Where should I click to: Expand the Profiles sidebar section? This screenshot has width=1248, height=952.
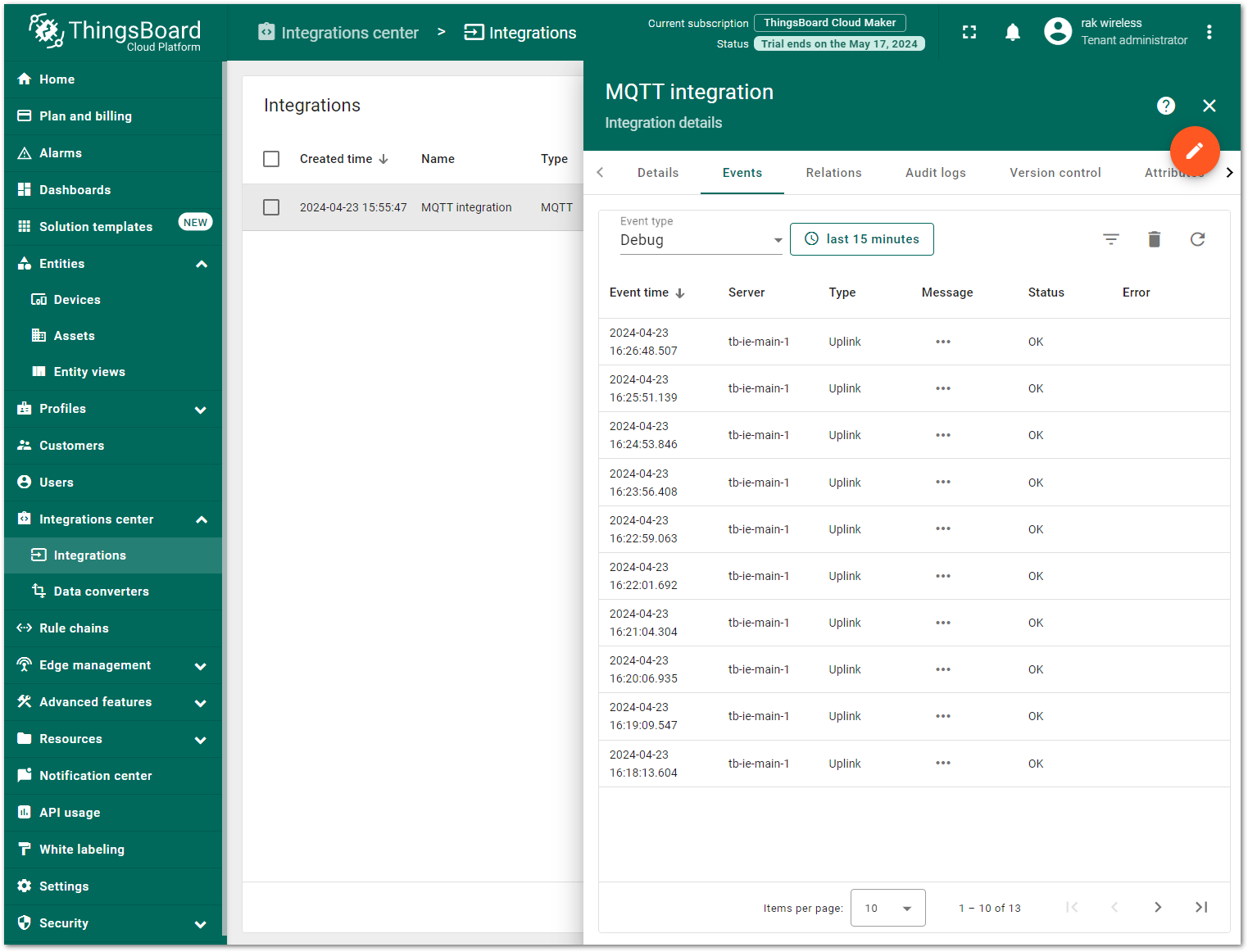[201, 410]
